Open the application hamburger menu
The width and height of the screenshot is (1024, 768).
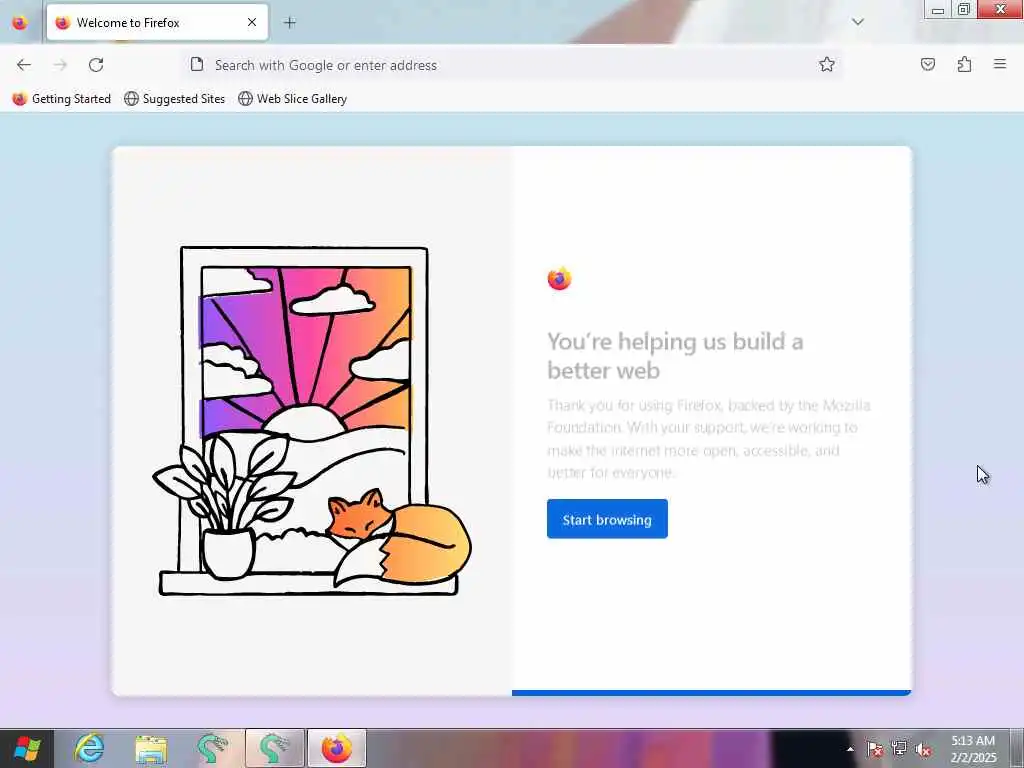pyautogui.click(x=1000, y=64)
